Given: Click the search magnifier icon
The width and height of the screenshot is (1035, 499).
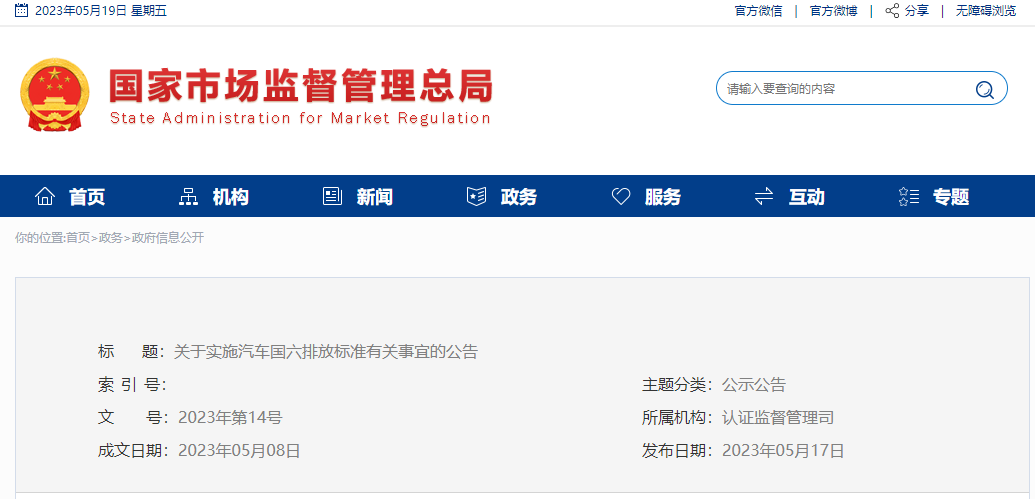Looking at the screenshot, I should pos(984,89).
